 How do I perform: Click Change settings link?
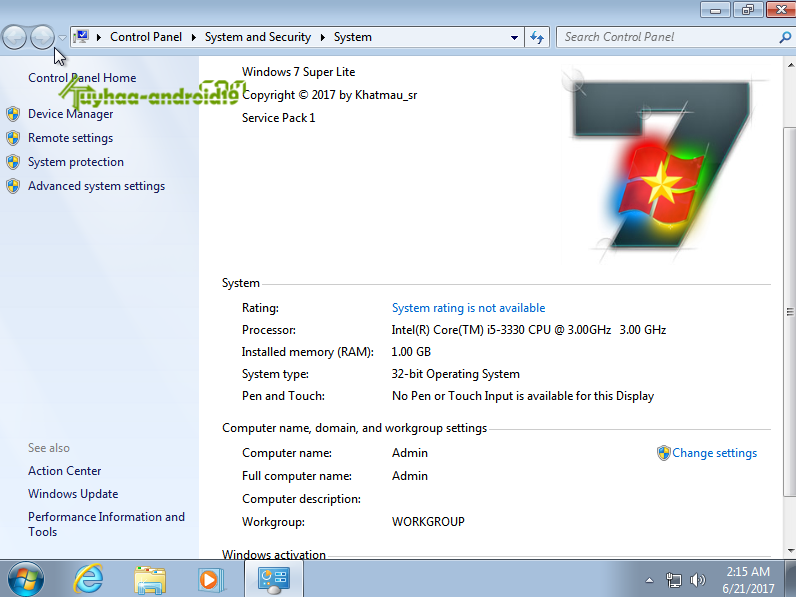714,453
